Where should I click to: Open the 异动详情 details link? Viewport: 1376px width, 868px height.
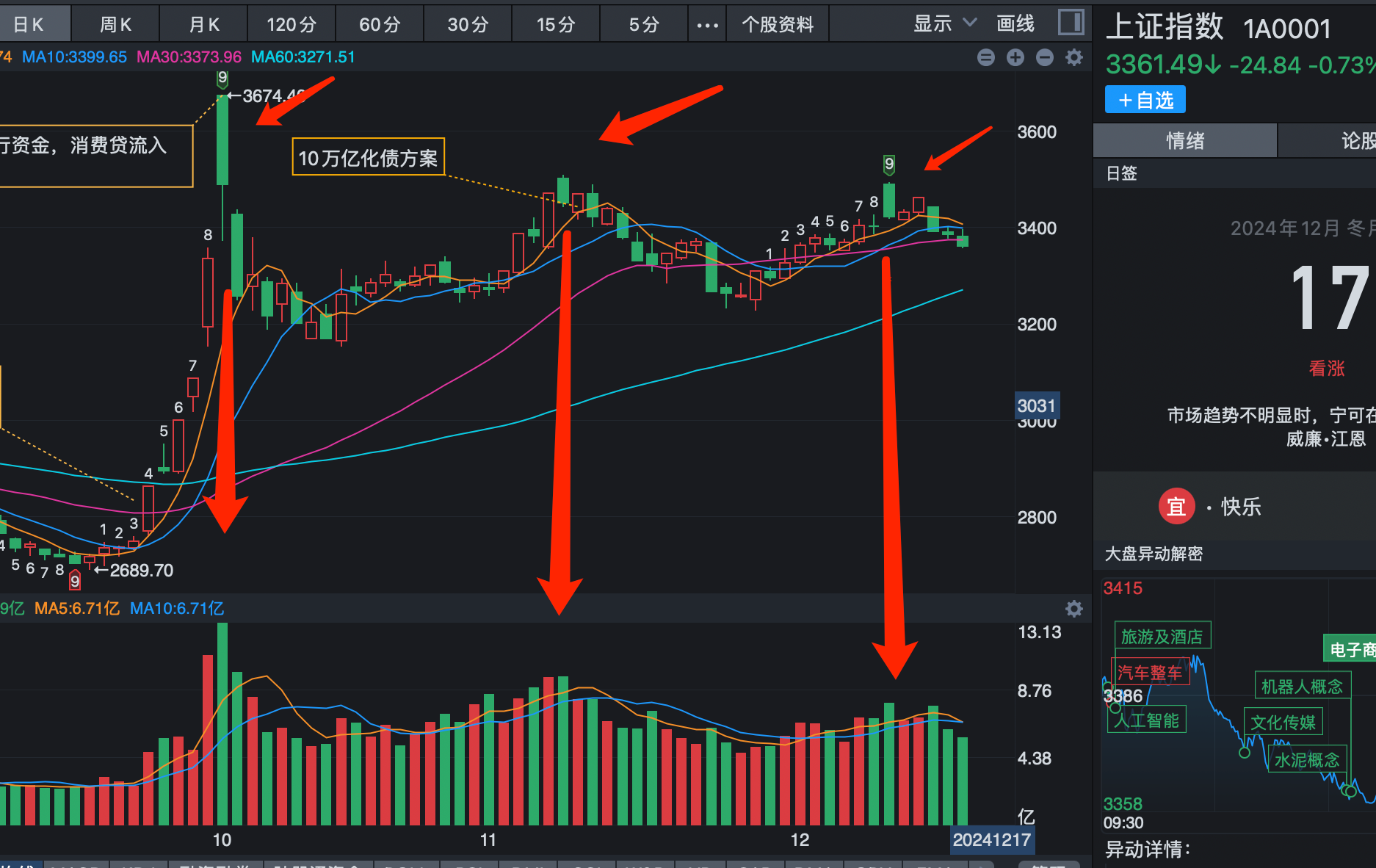click(x=1148, y=849)
